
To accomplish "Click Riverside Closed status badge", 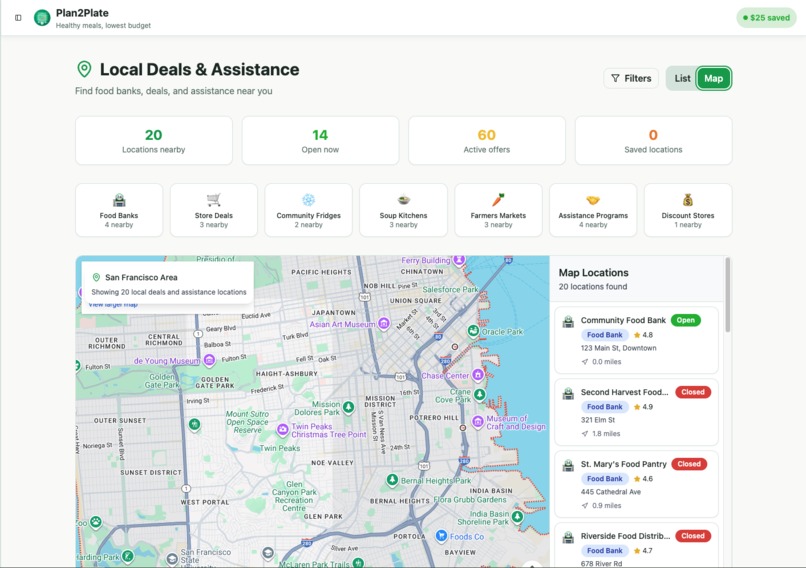I will coord(693,536).
